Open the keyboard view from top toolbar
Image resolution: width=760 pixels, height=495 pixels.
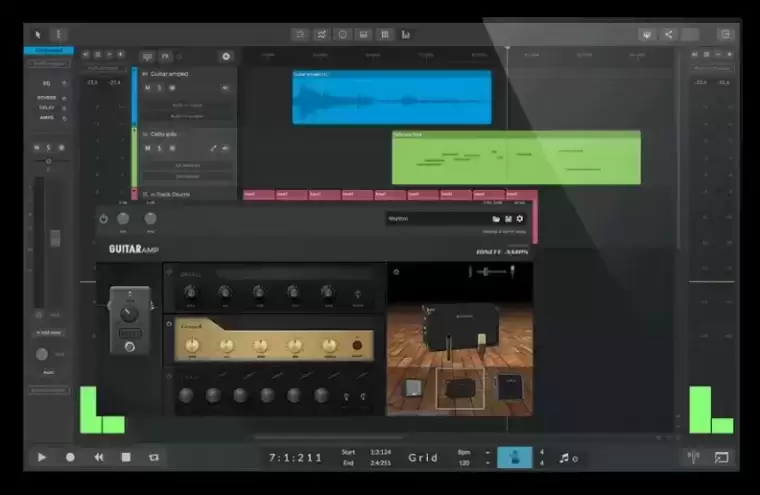[x=364, y=34]
